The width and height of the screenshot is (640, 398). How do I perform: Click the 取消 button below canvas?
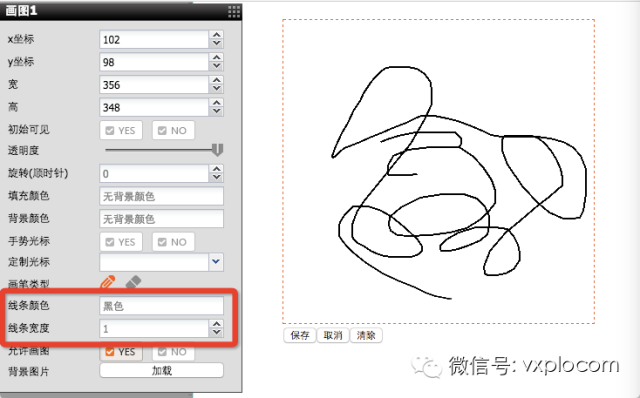pyautogui.click(x=333, y=335)
